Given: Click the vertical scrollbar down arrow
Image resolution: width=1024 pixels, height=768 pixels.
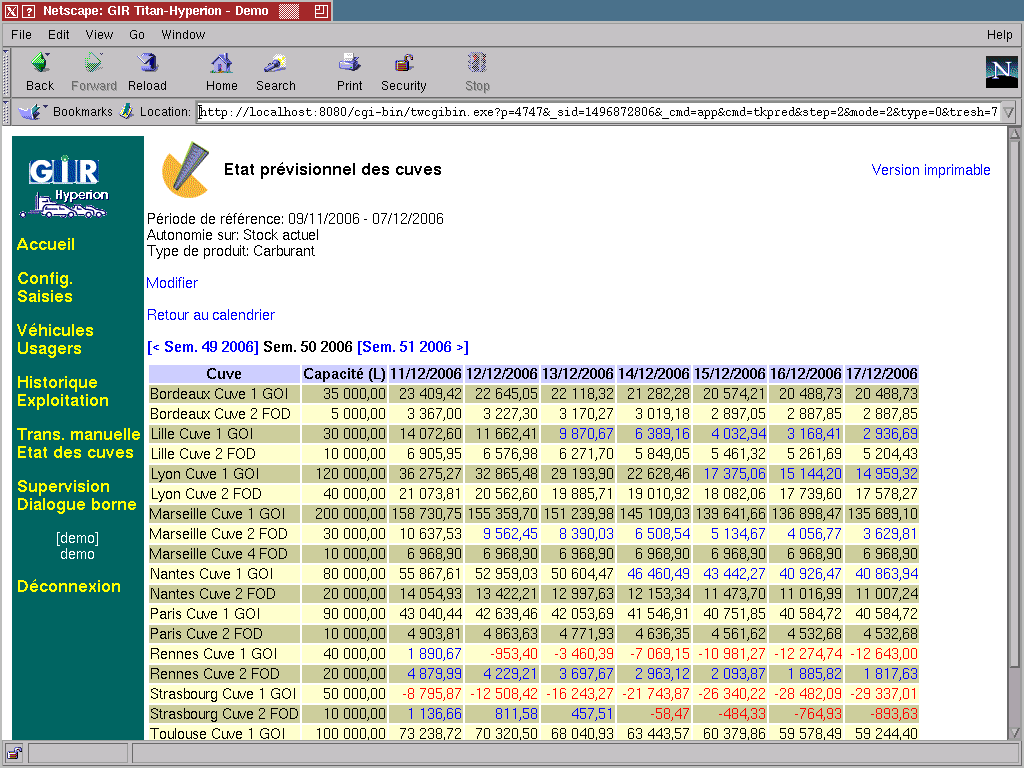Looking at the screenshot, I should [1014, 733].
